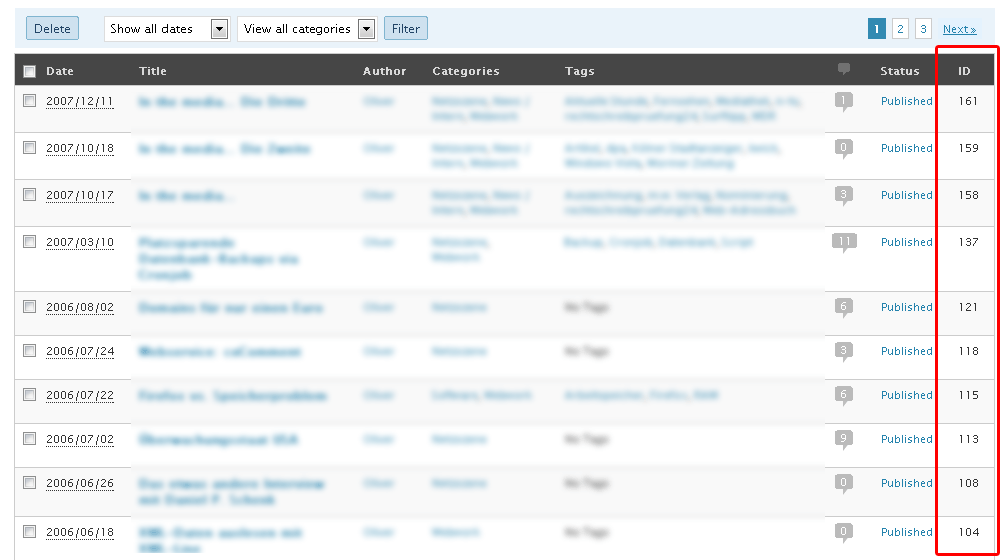Open comments bubble for the 2007/12/11 post
Image resolution: width=1001 pixels, height=560 pixels.
(x=844, y=100)
